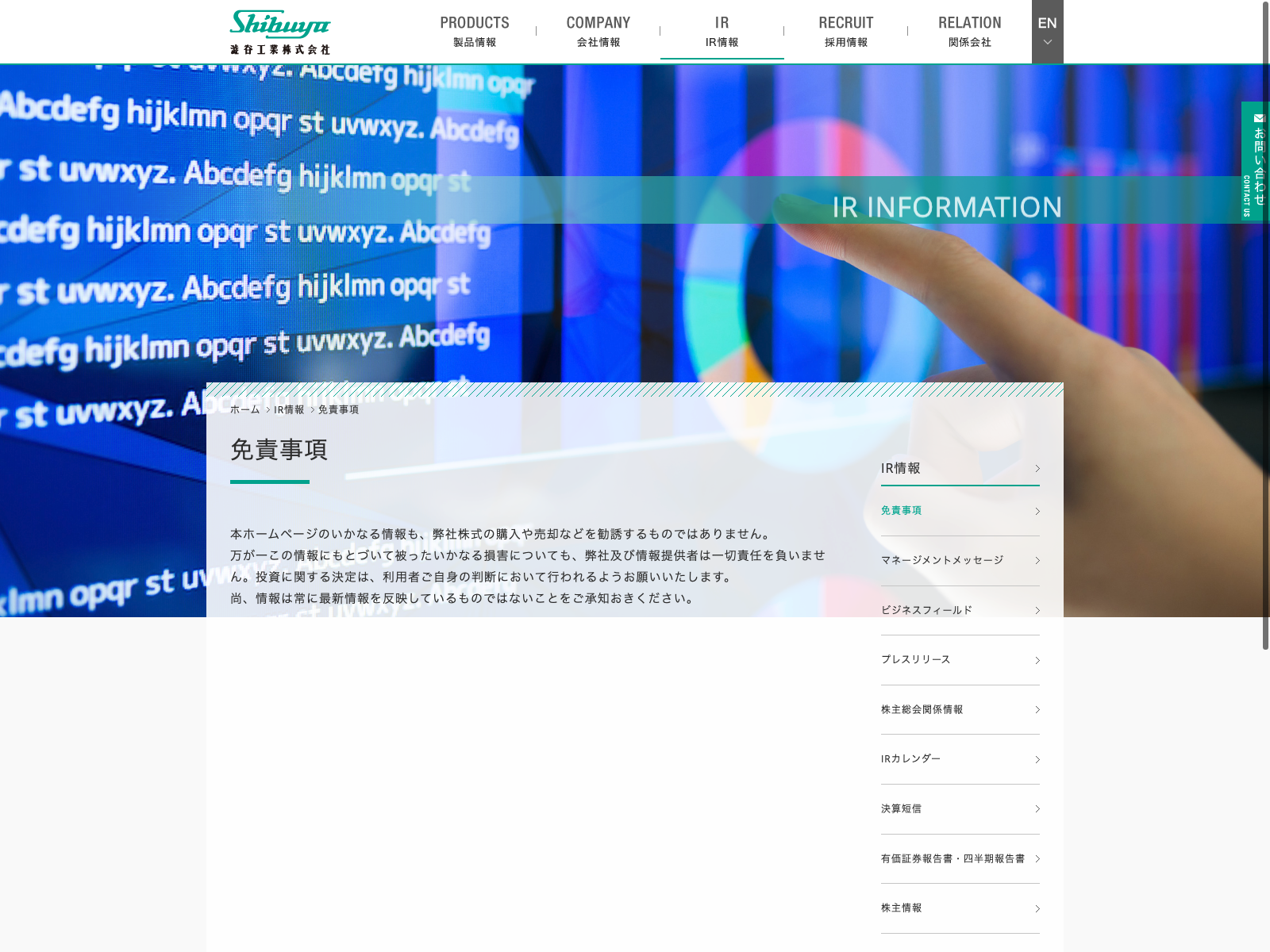Click the vertical page scrollbar
Viewport: 1270px width, 952px height.
(1265, 325)
